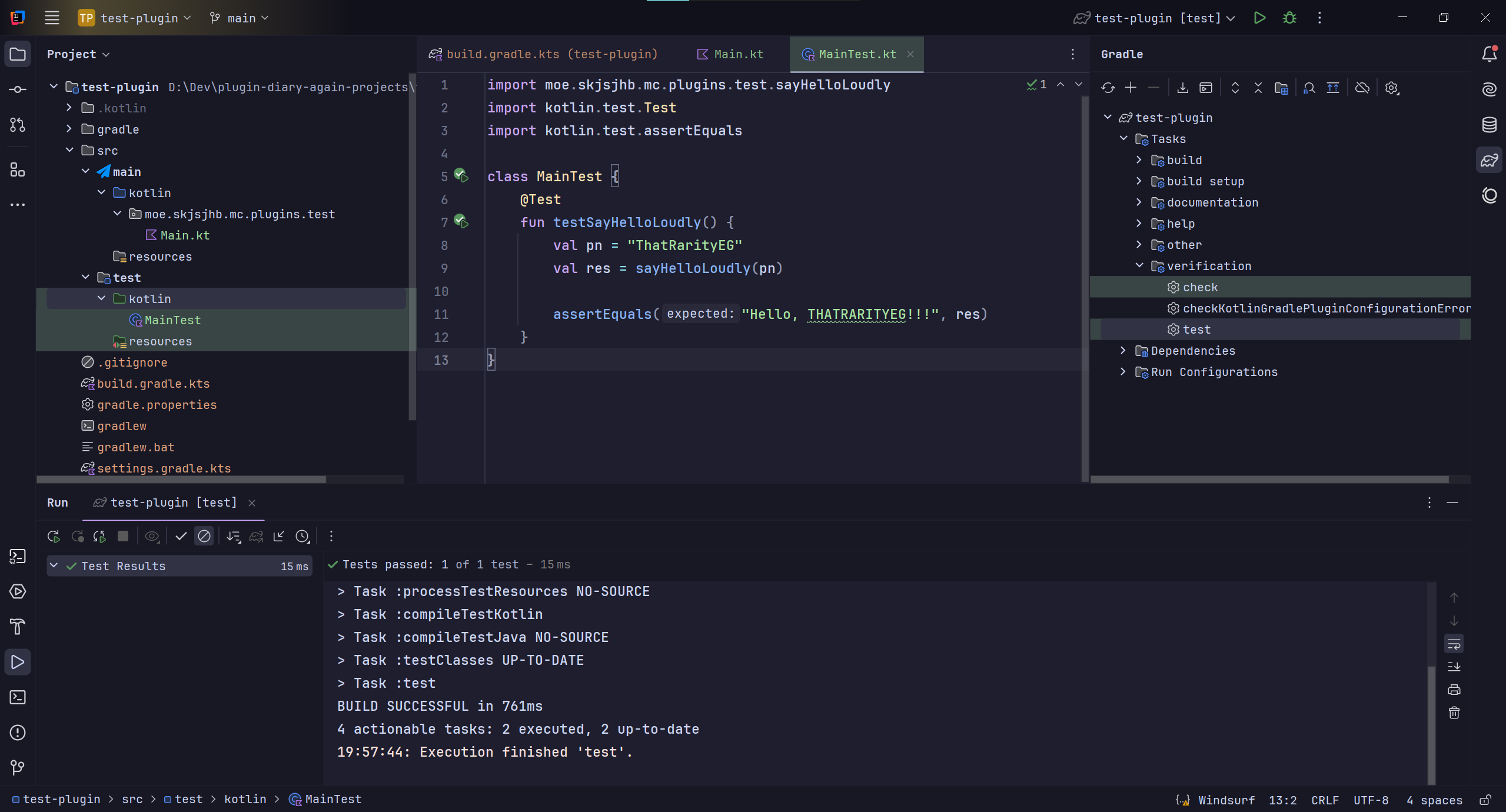Viewport: 1506px width, 812px height.
Task: Open the Commit tool window icon
Action: pyautogui.click(x=18, y=89)
